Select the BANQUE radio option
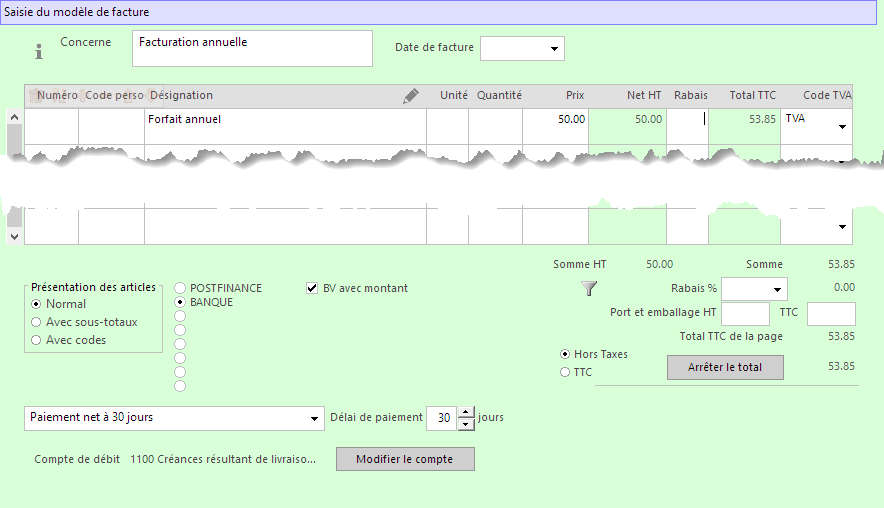 tap(180, 302)
